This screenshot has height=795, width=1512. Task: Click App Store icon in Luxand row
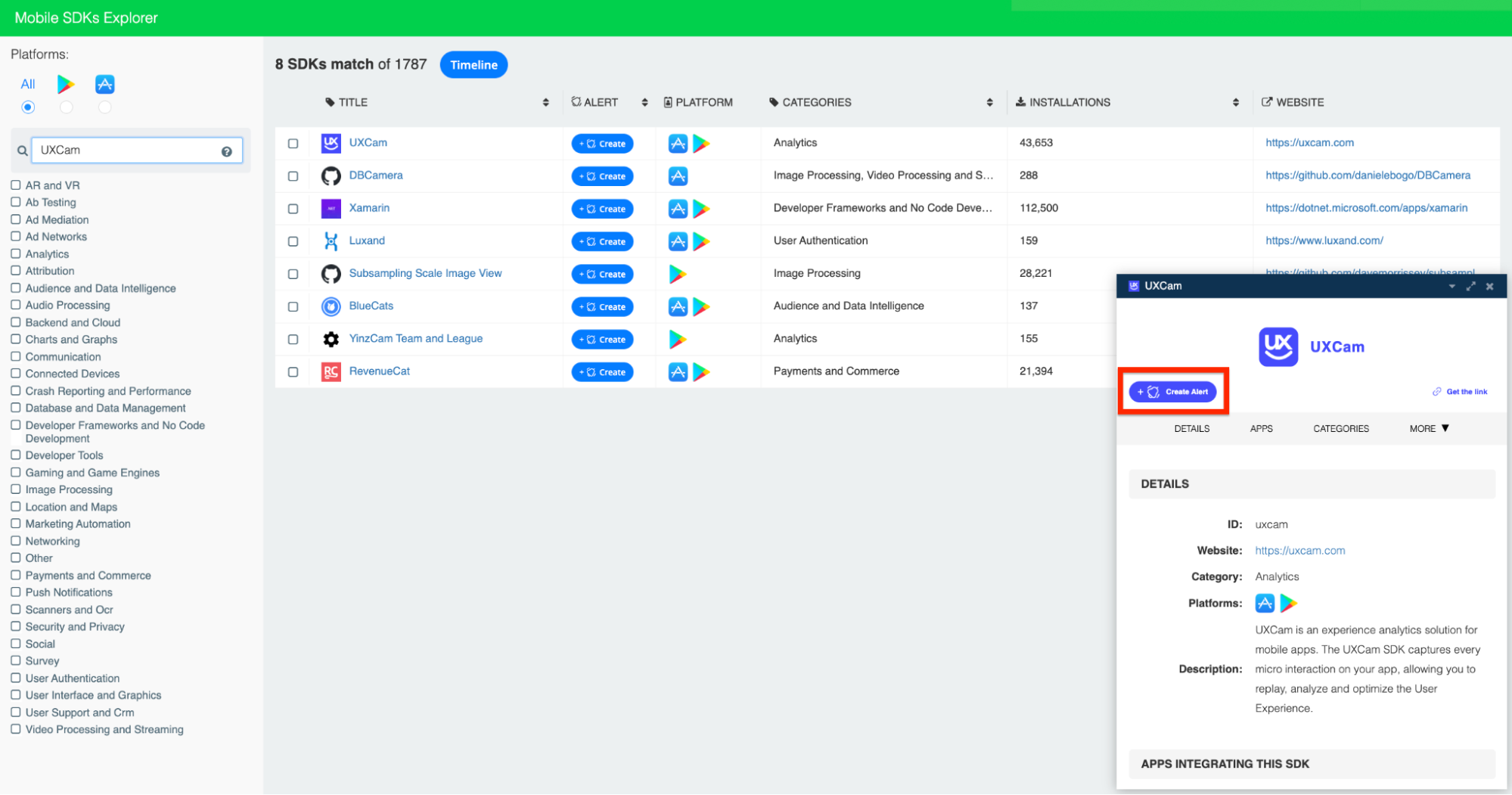tap(678, 241)
